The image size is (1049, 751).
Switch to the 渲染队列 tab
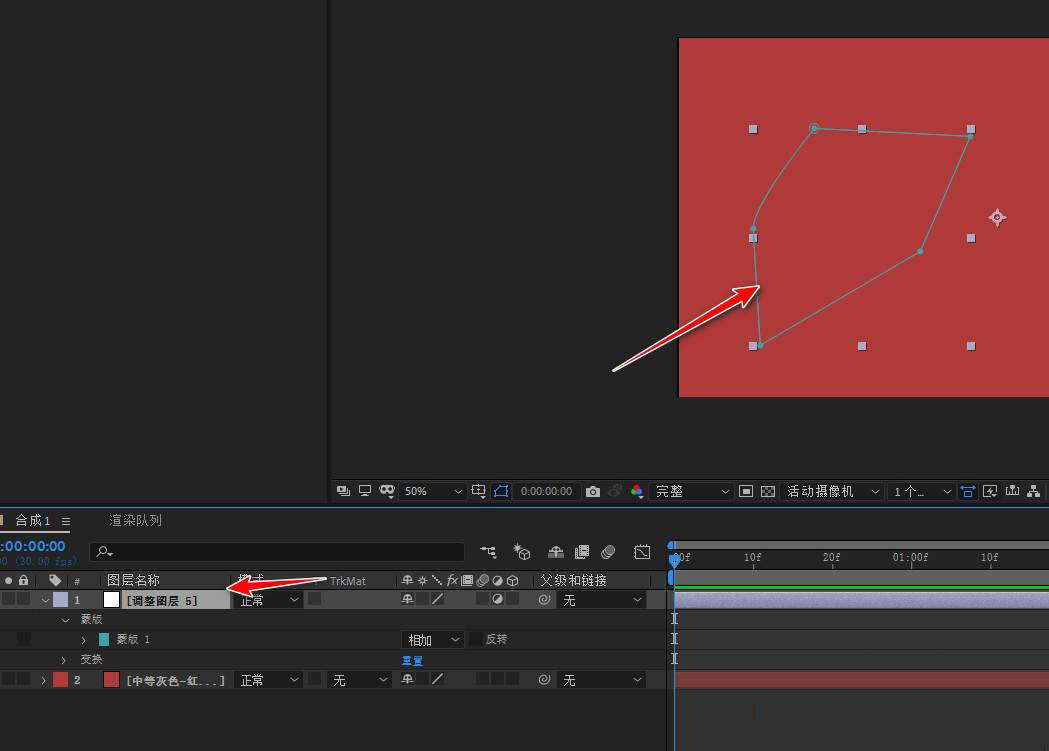click(x=135, y=520)
